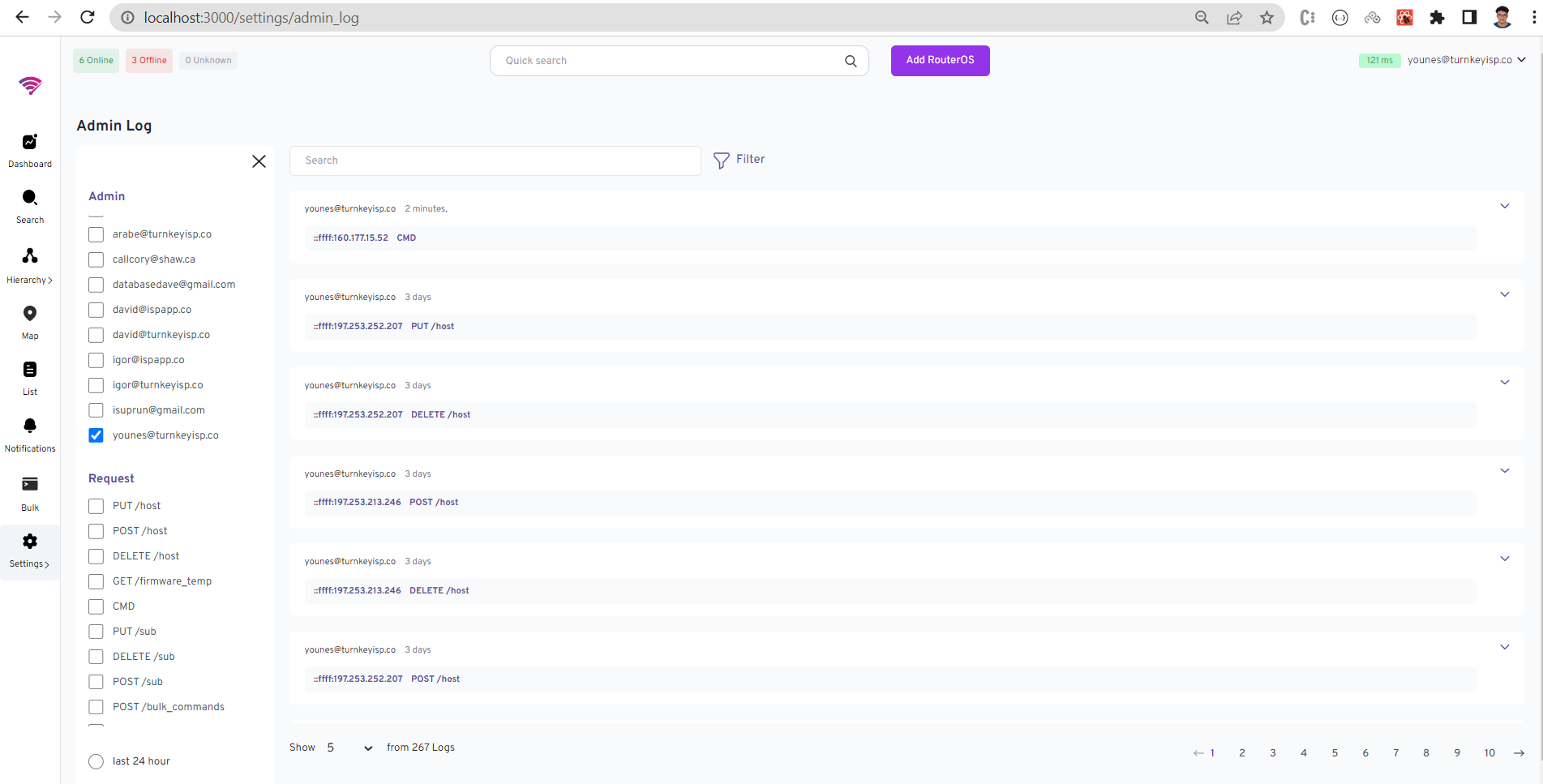
Task: Click the Admin Log Search input field
Action: point(495,161)
